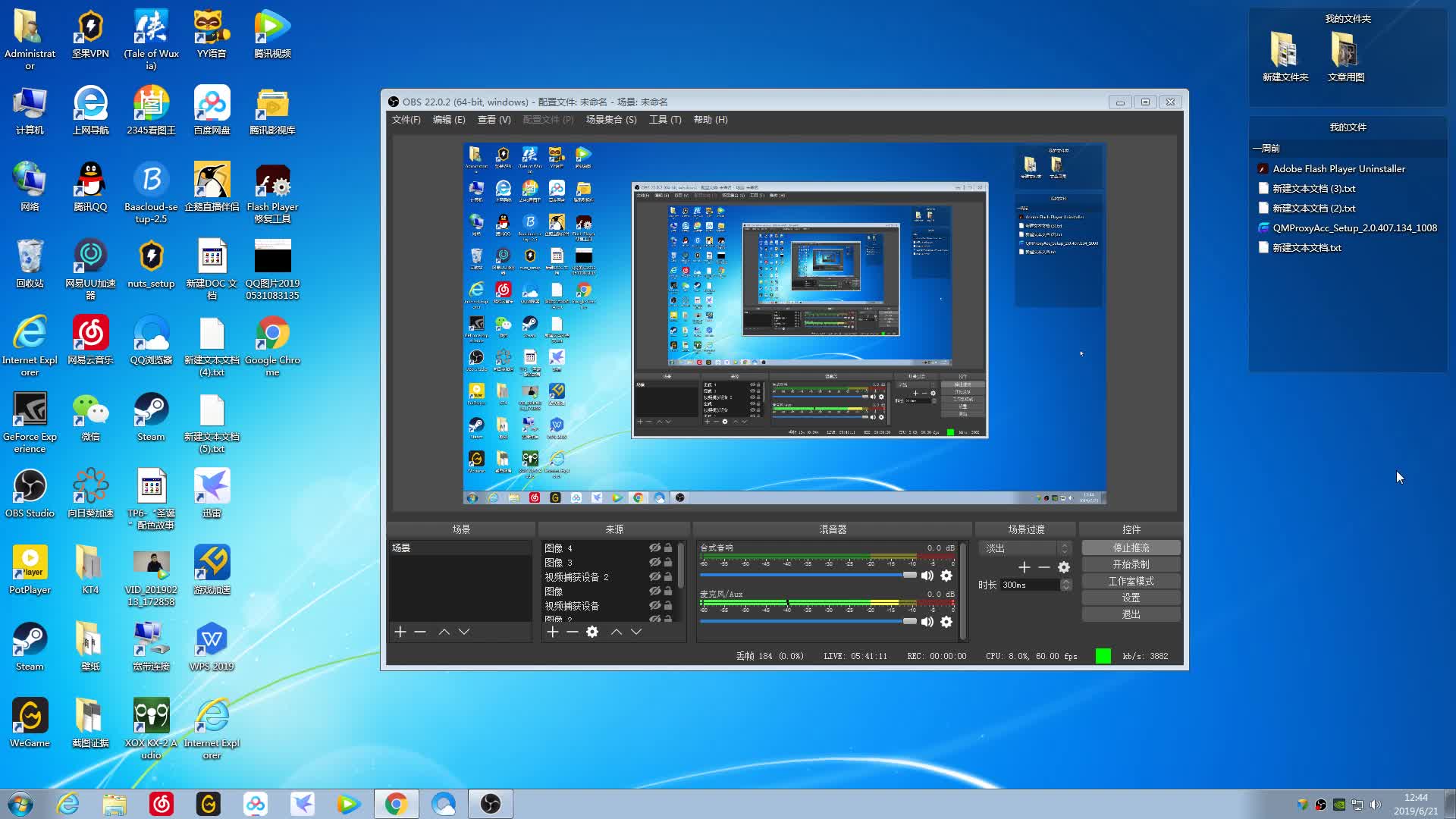Click the 停止推流 button
Image resolution: width=1456 pixels, height=819 pixels.
(x=1131, y=548)
